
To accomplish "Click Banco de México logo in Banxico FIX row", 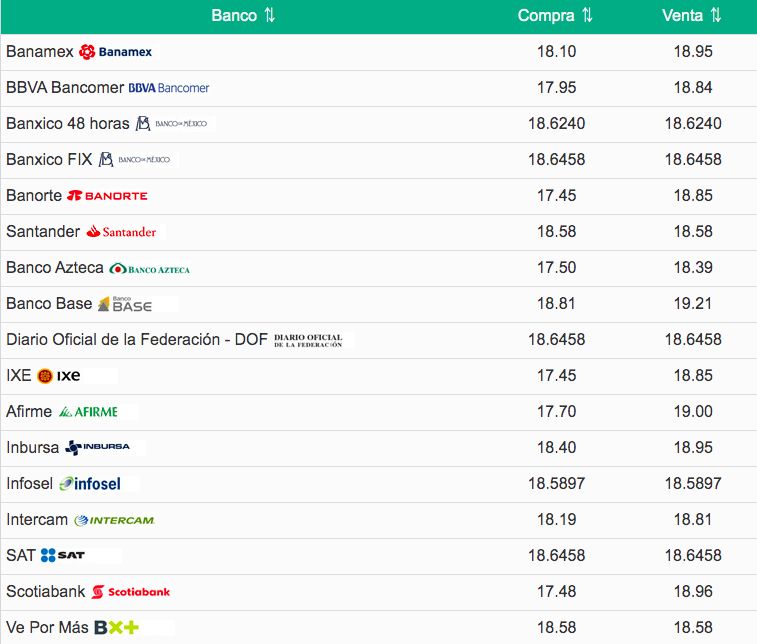I will 134,159.
